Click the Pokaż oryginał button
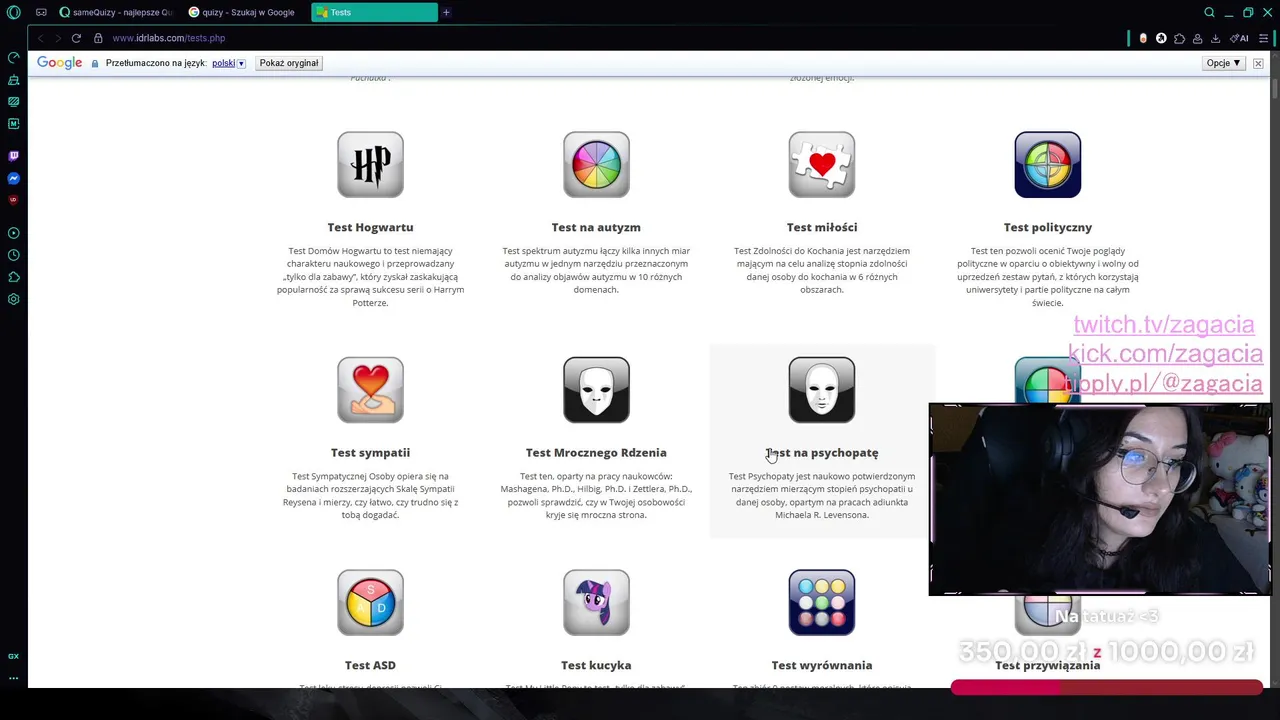The width and height of the screenshot is (1280, 720). pyautogui.click(x=289, y=63)
